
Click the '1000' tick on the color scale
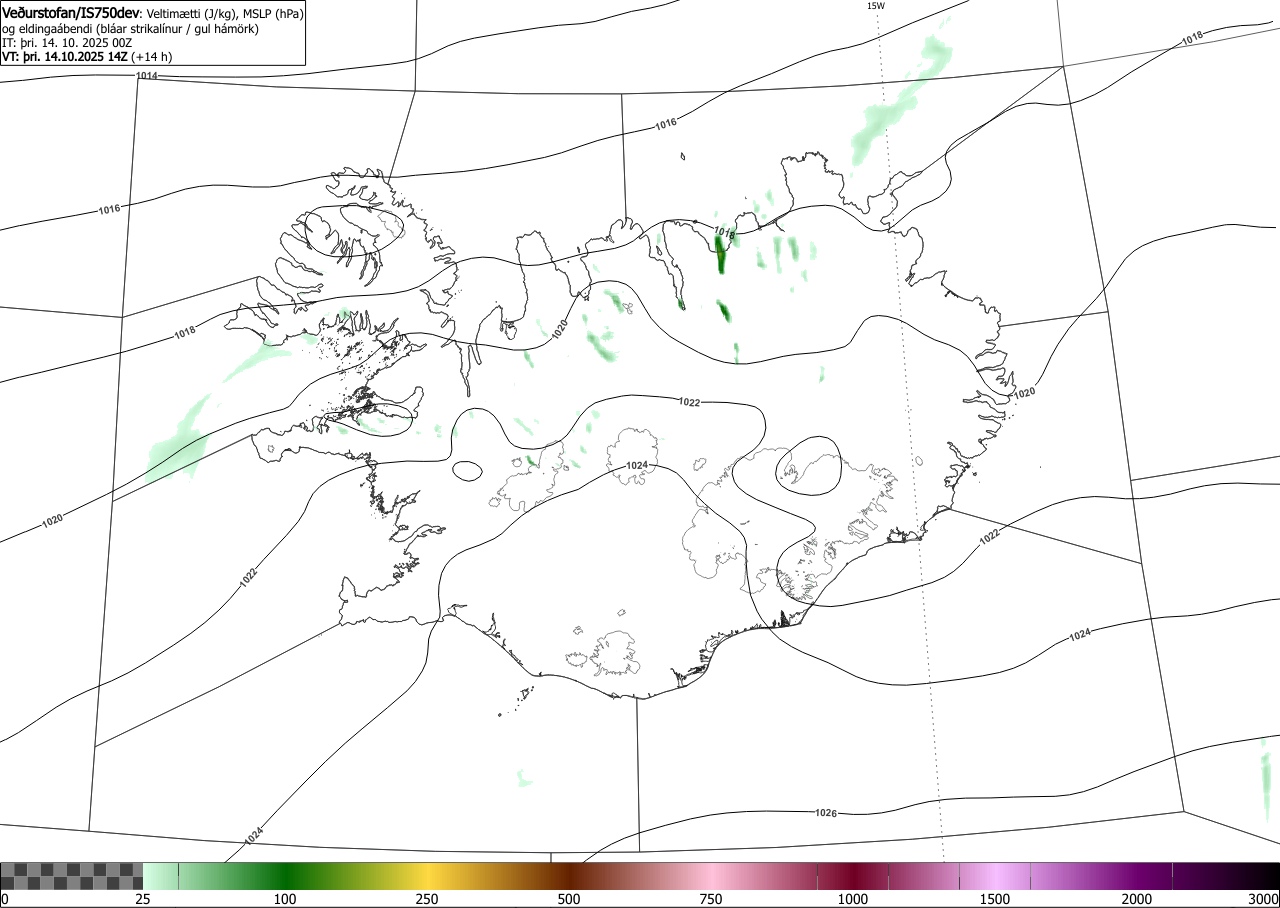(x=853, y=899)
